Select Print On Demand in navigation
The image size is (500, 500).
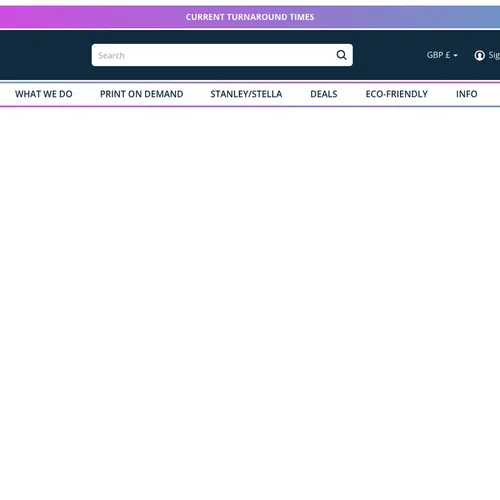point(142,94)
